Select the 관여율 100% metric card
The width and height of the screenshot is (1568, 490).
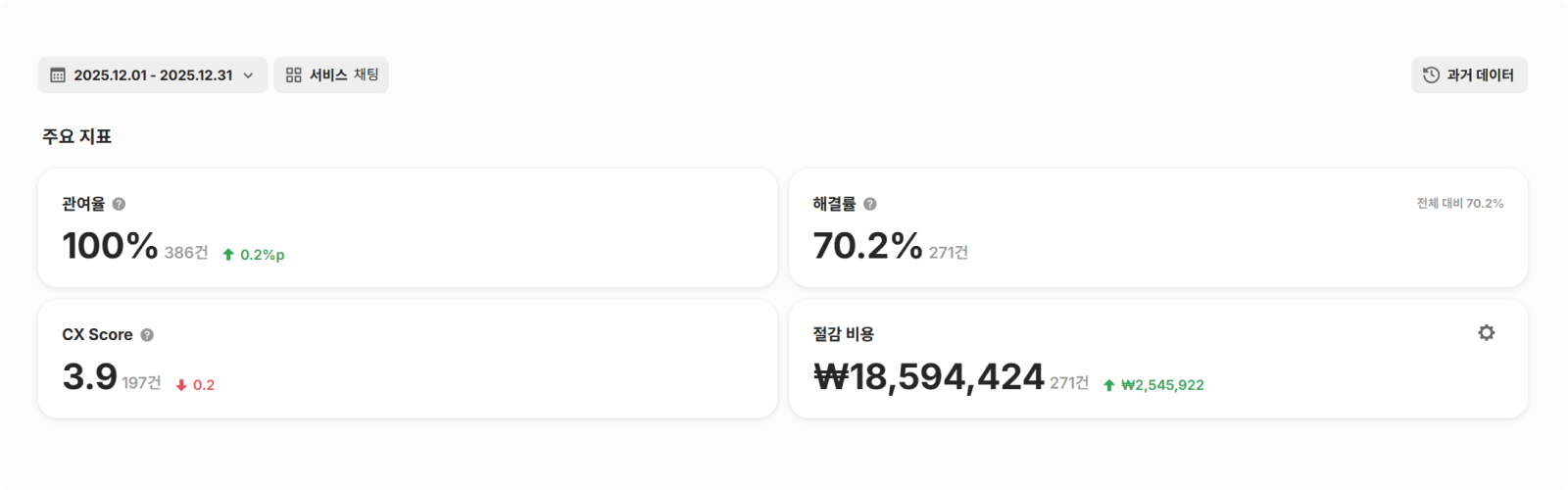(x=407, y=227)
